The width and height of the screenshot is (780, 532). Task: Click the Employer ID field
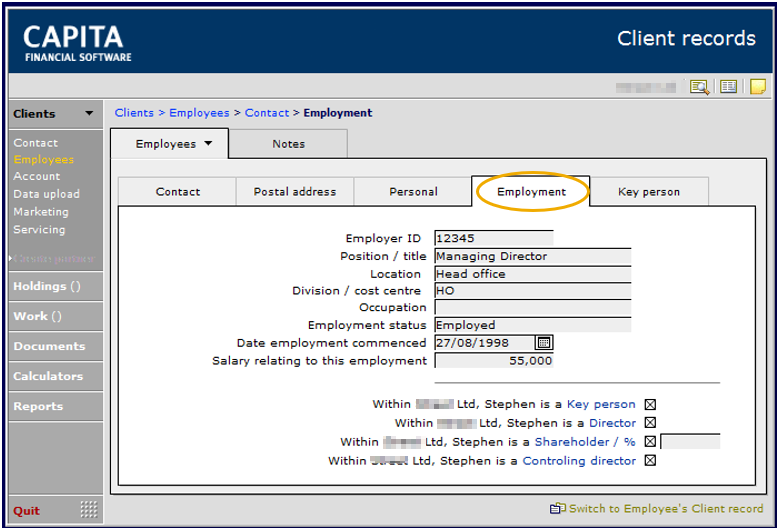click(493, 238)
